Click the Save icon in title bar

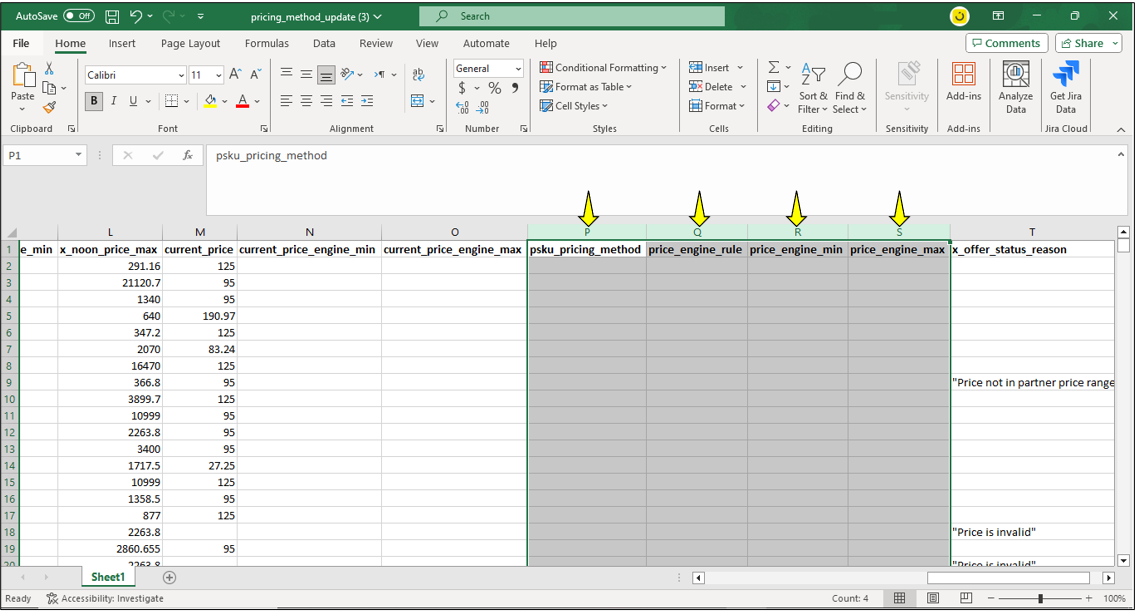[x=112, y=17]
